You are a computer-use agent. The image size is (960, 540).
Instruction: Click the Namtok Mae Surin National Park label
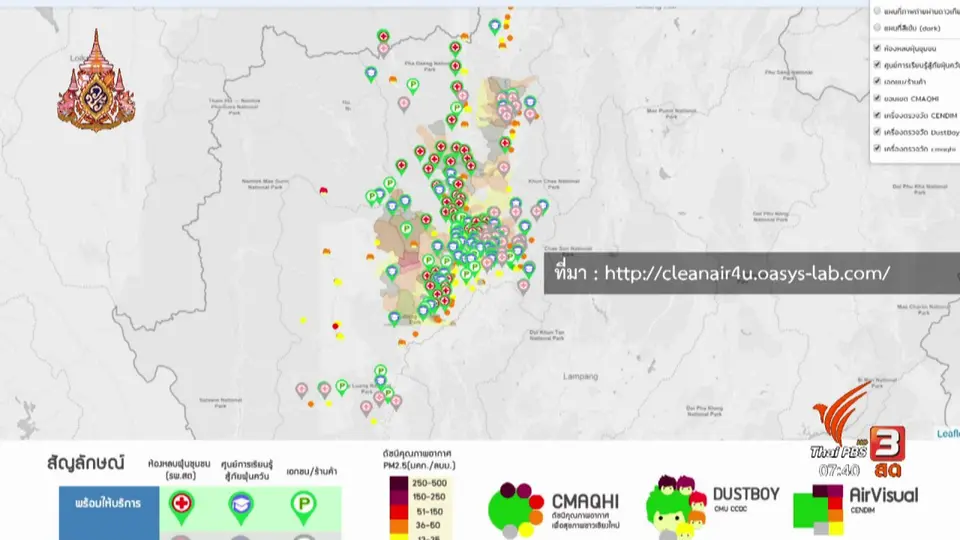pyautogui.click(x=265, y=184)
